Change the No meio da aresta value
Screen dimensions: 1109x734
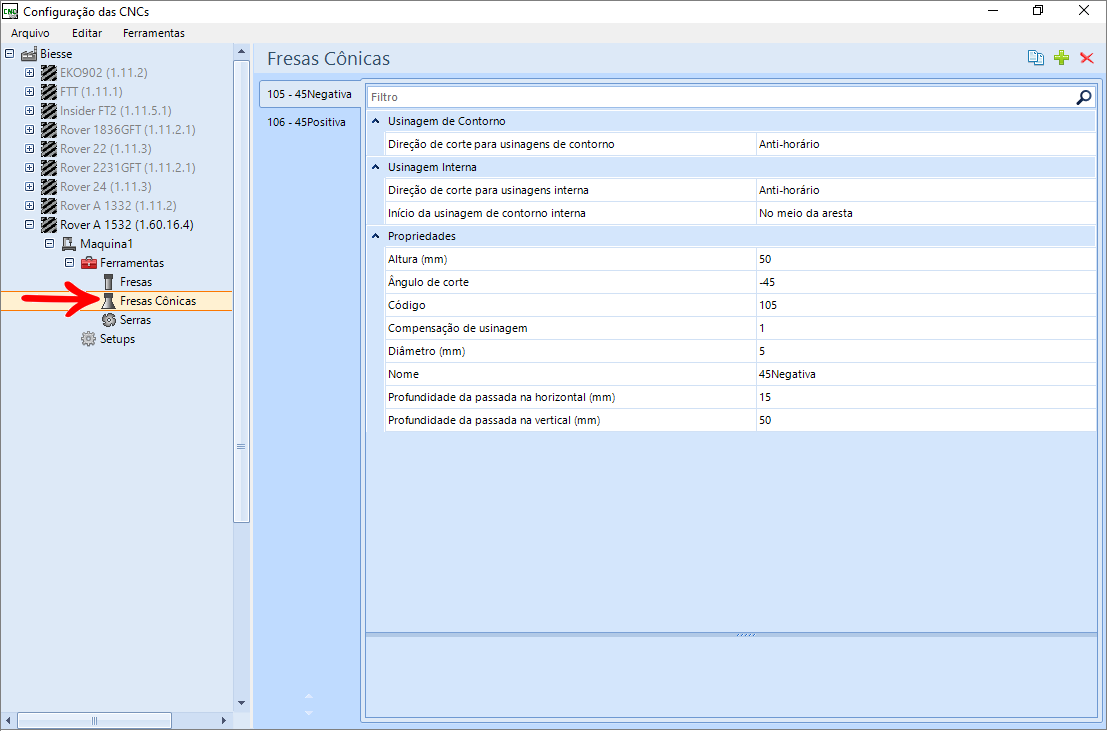tap(925, 214)
